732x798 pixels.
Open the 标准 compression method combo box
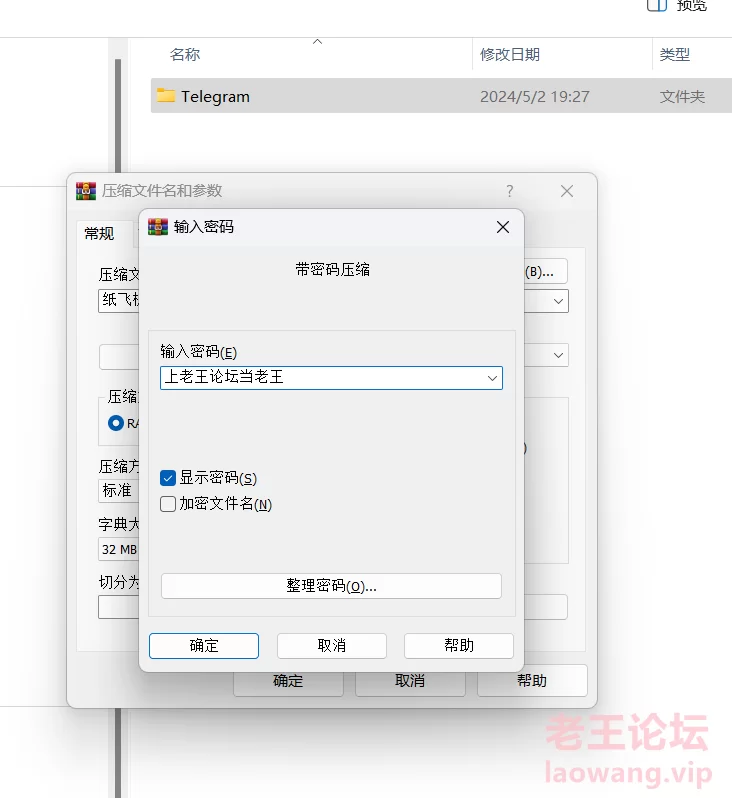119,491
